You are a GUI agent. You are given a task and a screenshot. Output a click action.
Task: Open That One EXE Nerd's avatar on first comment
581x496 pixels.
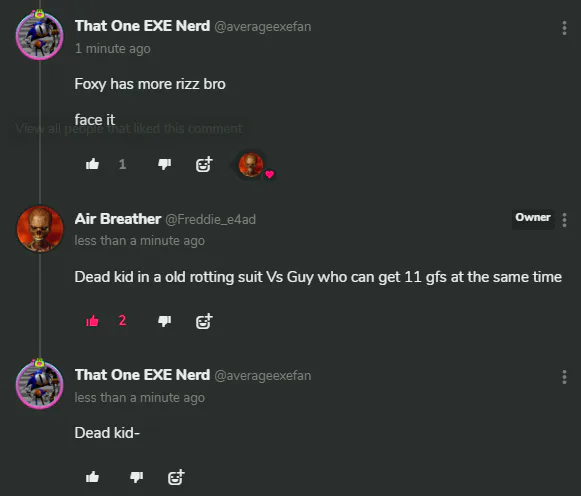(x=40, y=35)
